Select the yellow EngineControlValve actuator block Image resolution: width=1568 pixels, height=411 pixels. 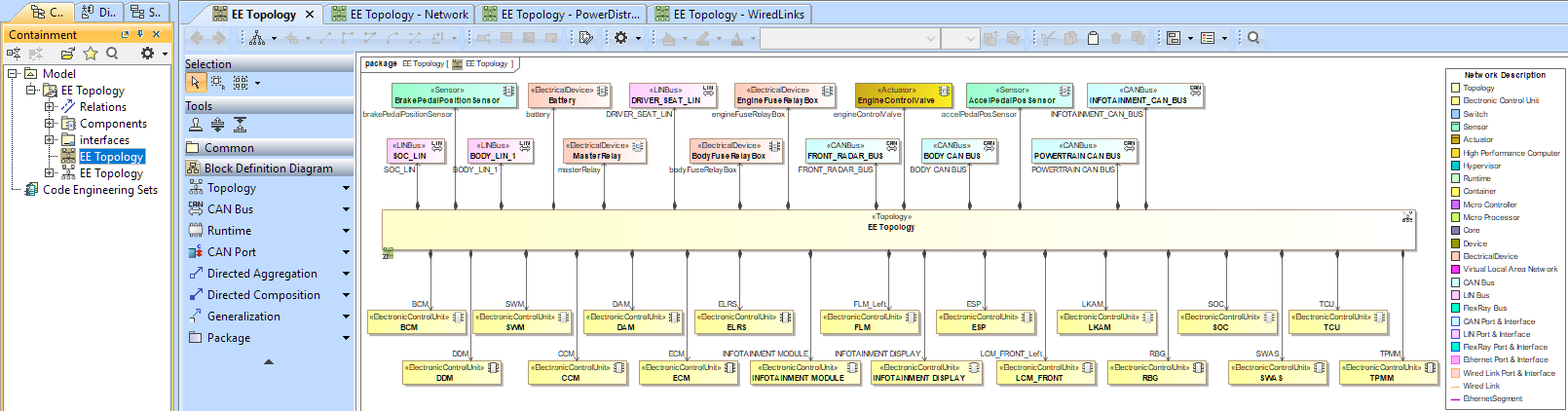point(903,95)
